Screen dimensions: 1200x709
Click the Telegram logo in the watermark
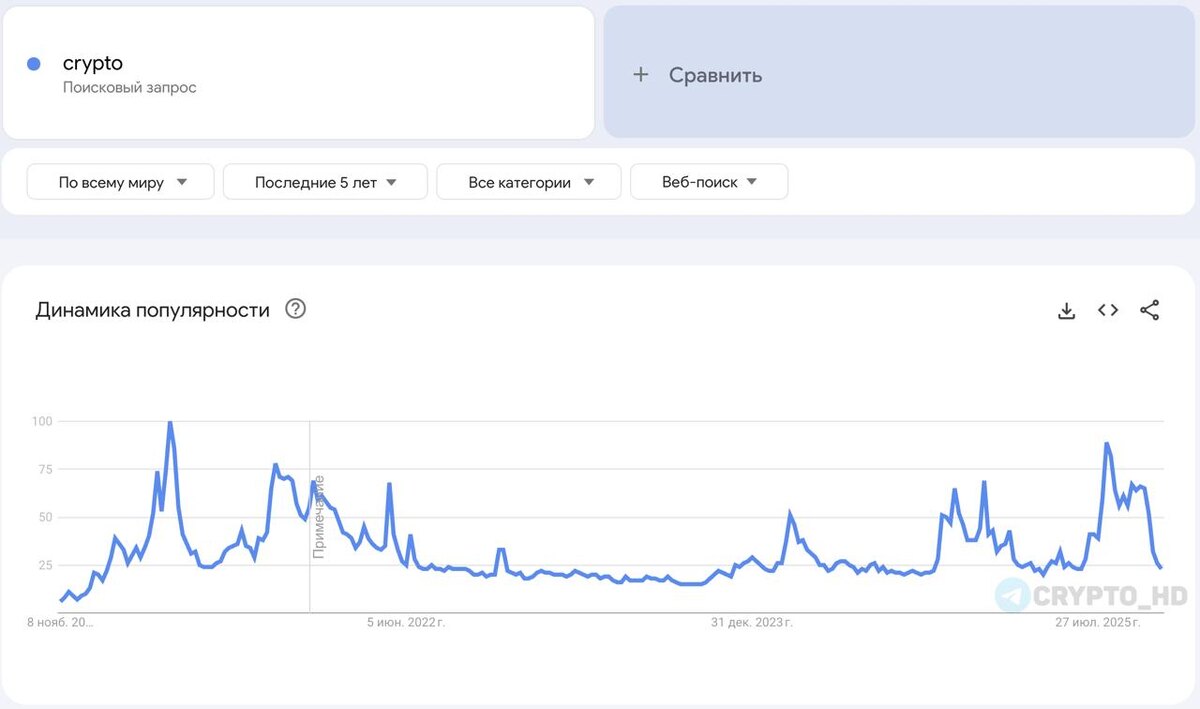pos(1013,595)
